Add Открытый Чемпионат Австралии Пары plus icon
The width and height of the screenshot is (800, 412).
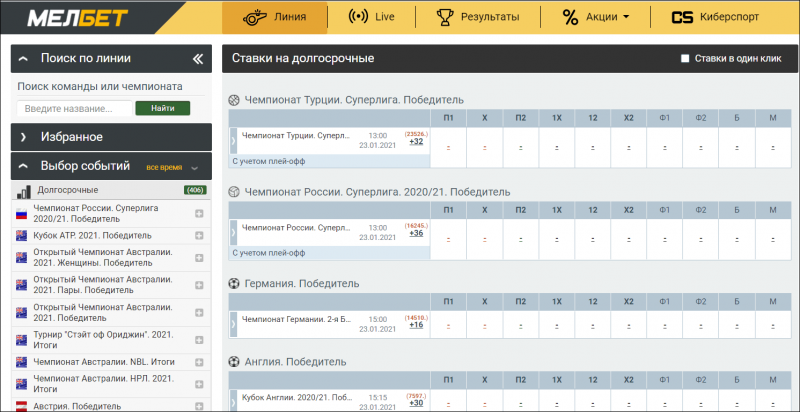[x=199, y=285]
